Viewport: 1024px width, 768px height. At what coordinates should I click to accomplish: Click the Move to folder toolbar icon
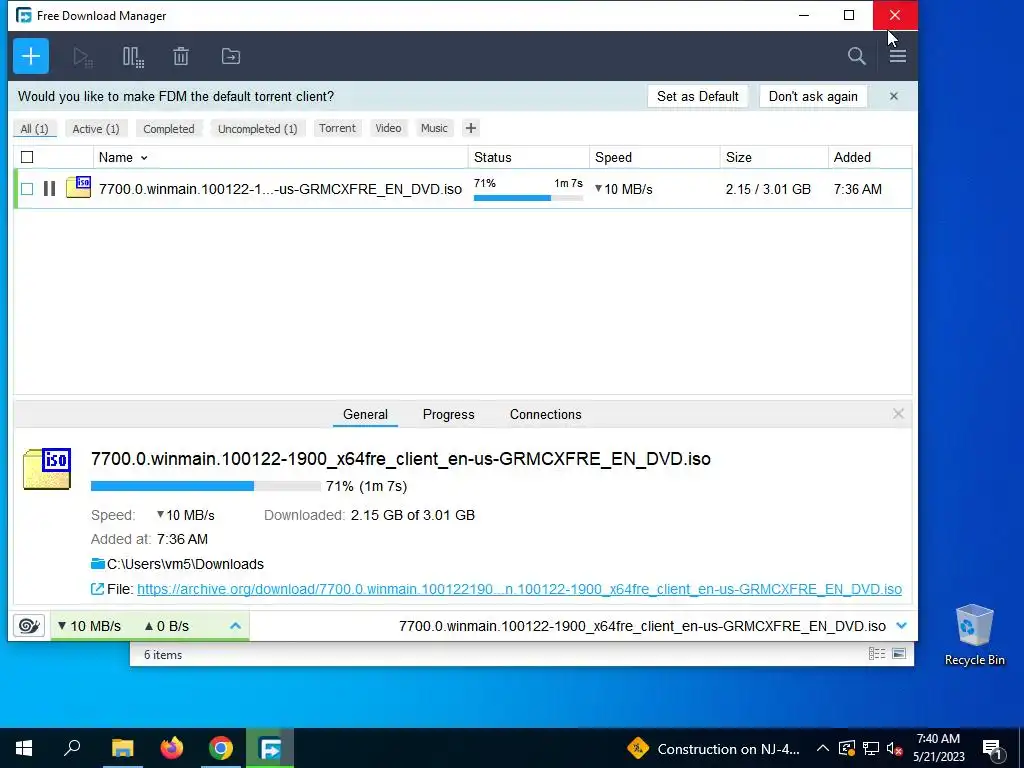coord(231,57)
